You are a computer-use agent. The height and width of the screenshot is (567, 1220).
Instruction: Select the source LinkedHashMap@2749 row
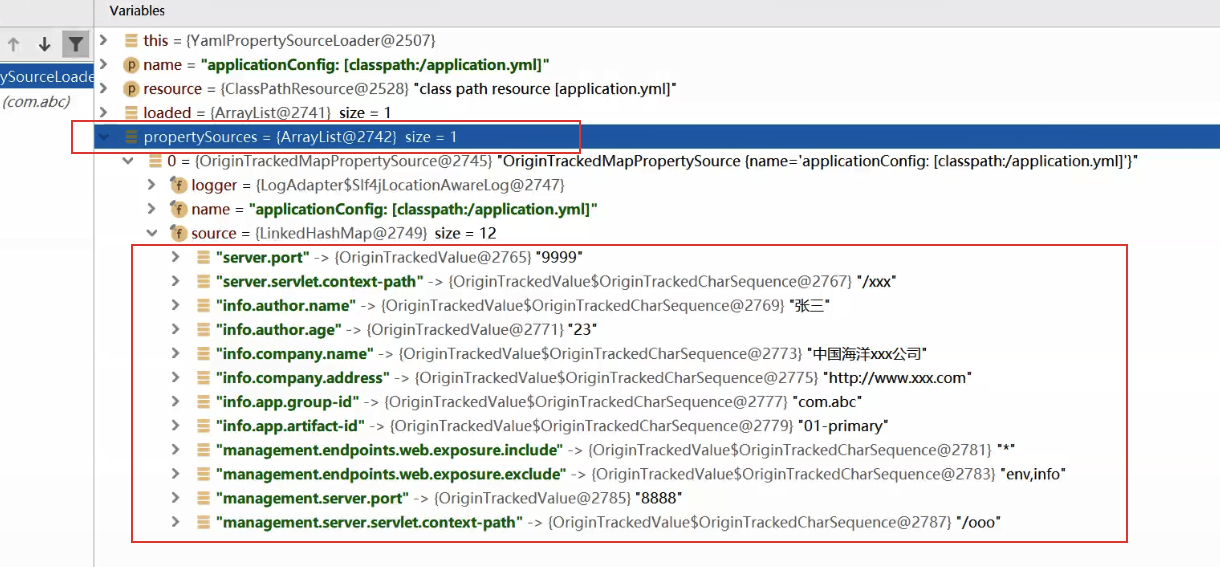point(657,233)
